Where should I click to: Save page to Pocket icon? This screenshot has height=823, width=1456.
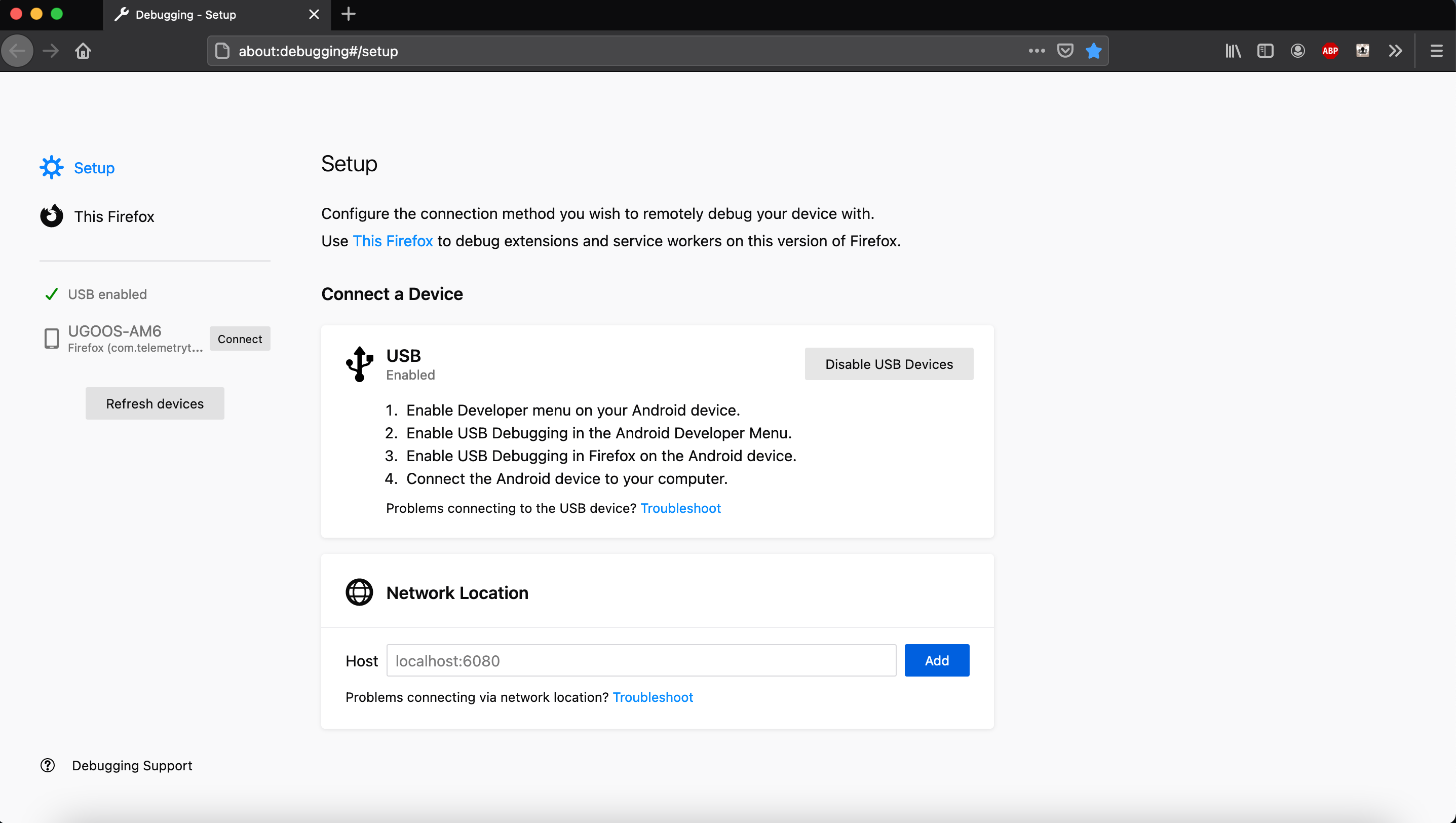click(1065, 51)
